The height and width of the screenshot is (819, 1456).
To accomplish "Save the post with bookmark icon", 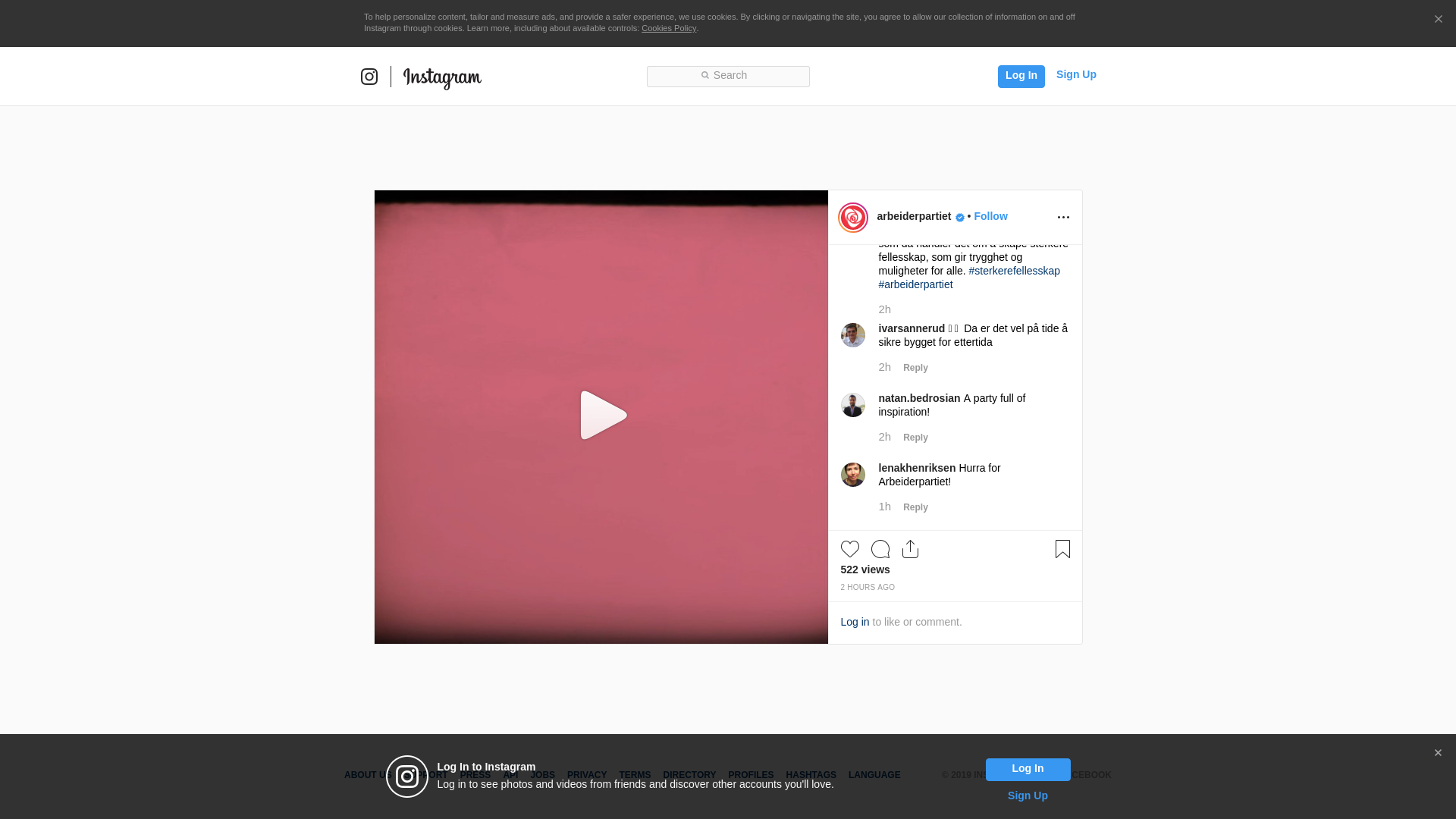I will (1062, 549).
